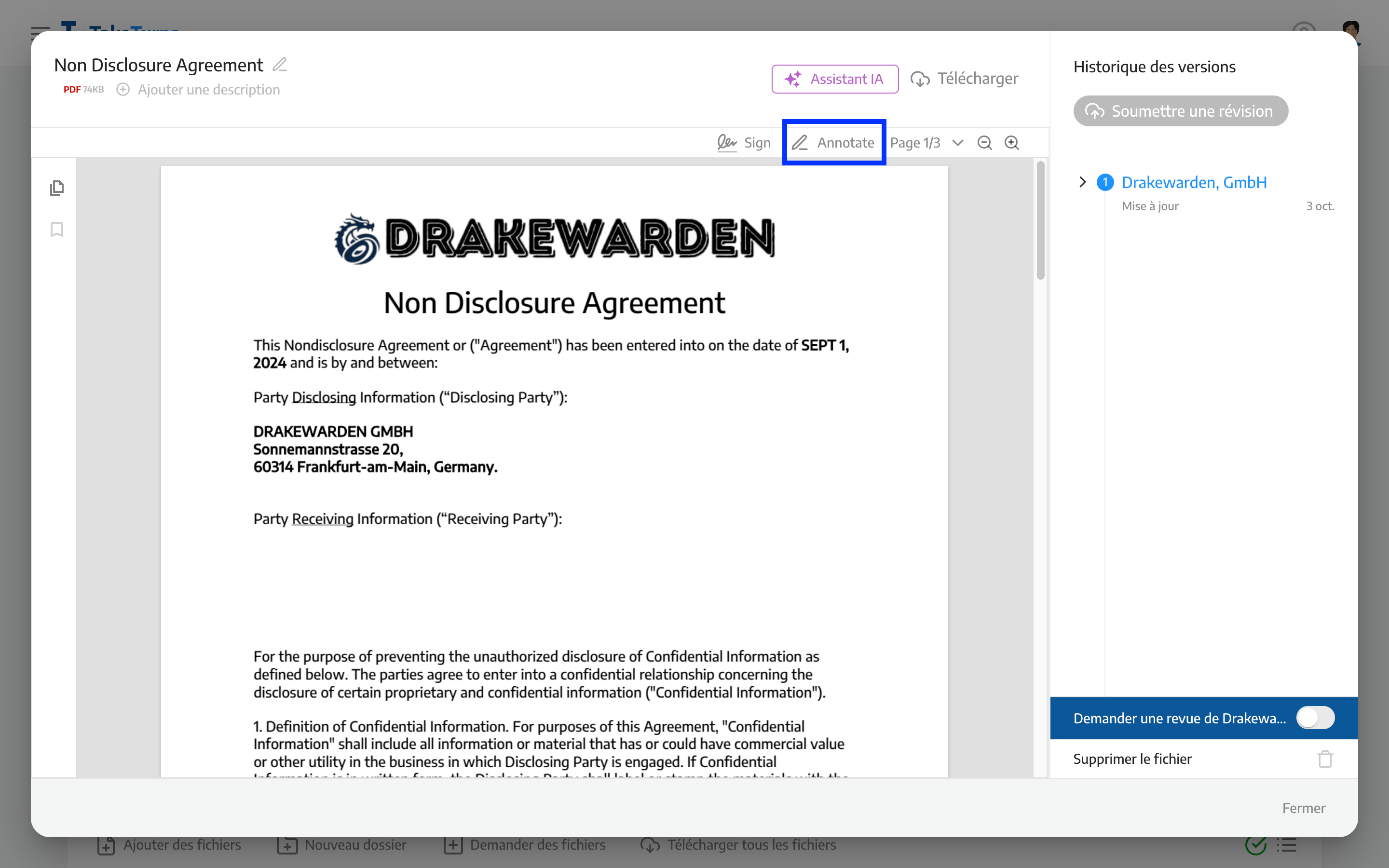
Task: Download the file with Télécharger
Action: 964,79
